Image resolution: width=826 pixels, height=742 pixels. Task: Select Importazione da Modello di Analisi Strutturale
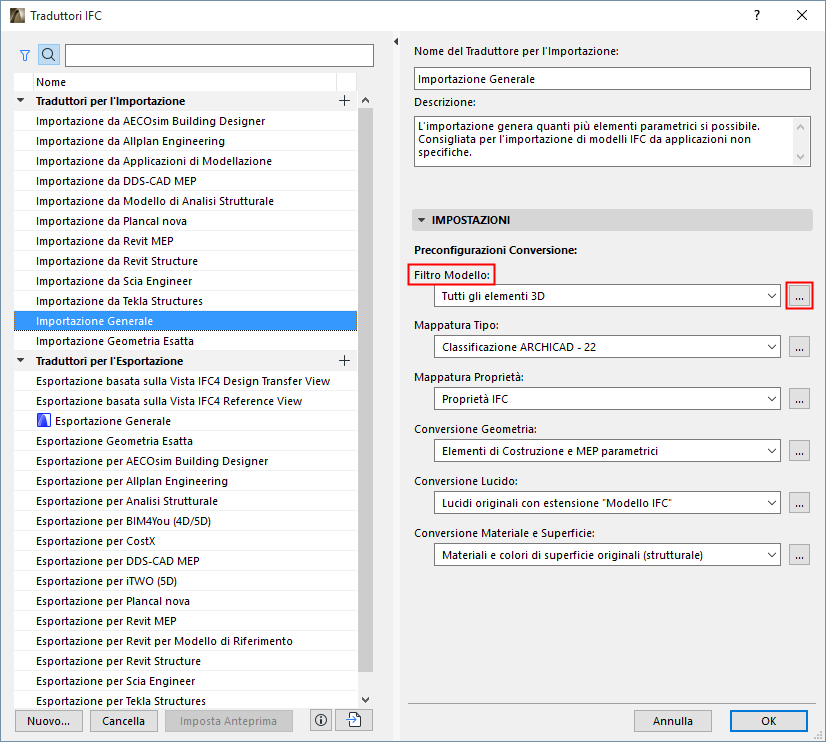(x=185, y=201)
